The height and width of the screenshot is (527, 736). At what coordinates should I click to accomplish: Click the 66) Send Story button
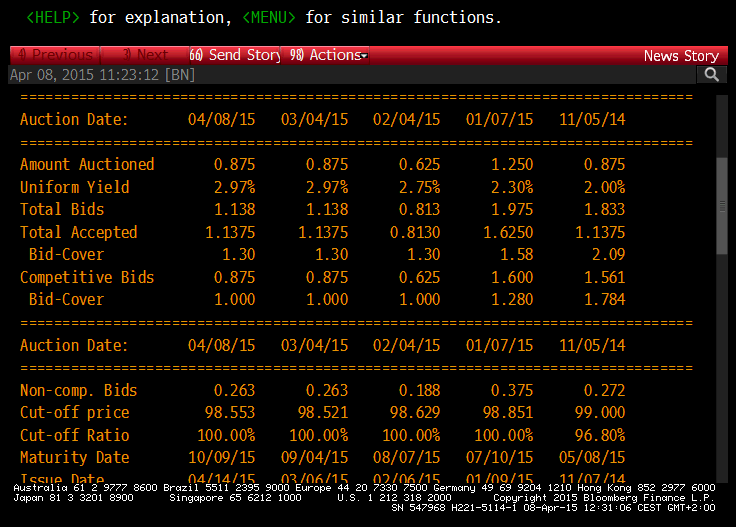tap(235, 55)
